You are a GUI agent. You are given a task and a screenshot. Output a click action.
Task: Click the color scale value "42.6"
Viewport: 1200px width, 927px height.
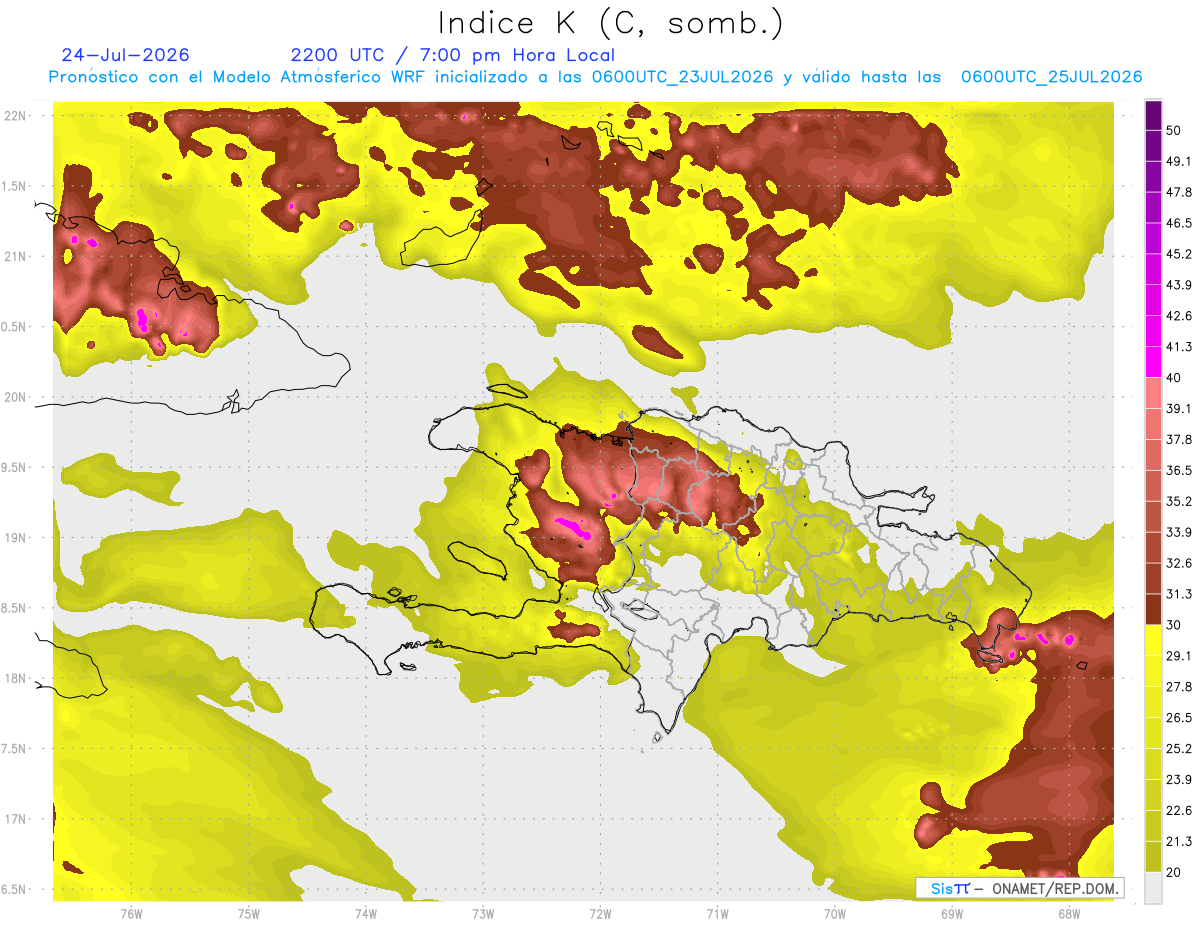tap(1179, 316)
